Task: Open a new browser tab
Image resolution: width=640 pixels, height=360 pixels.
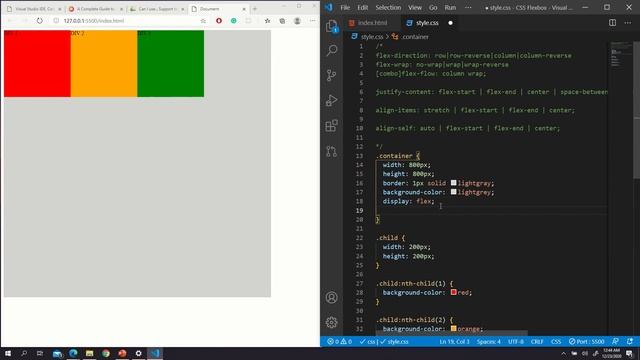Action: (255, 9)
